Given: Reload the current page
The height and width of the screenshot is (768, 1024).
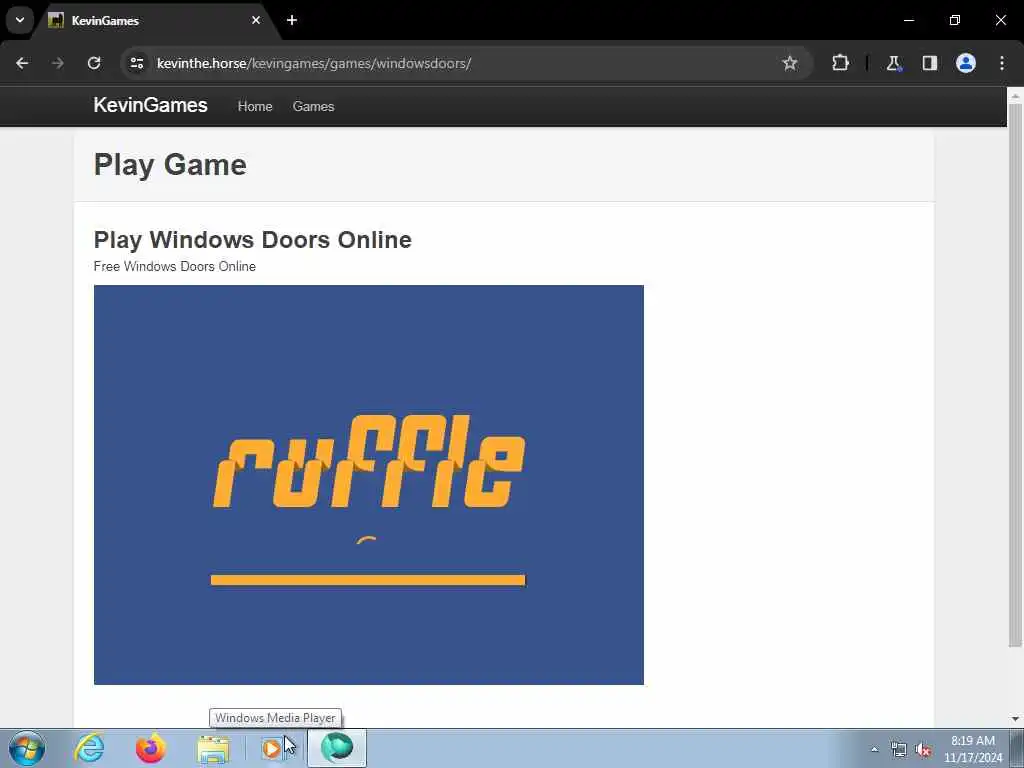Looking at the screenshot, I should tap(94, 63).
